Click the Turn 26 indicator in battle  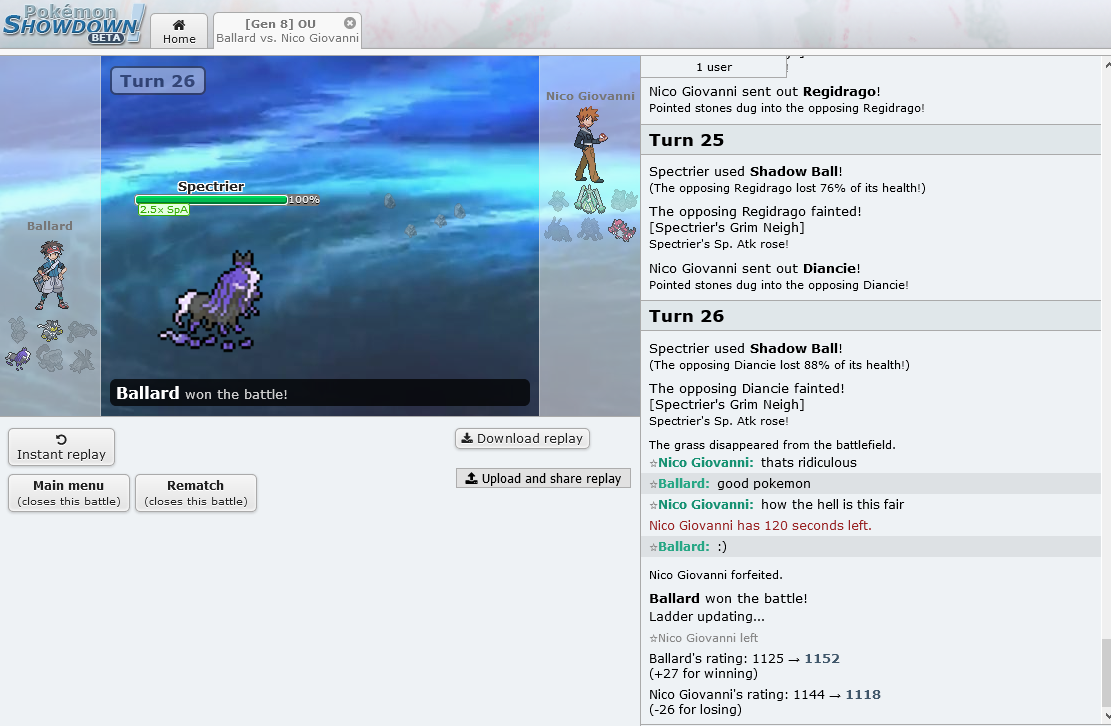point(157,81)
